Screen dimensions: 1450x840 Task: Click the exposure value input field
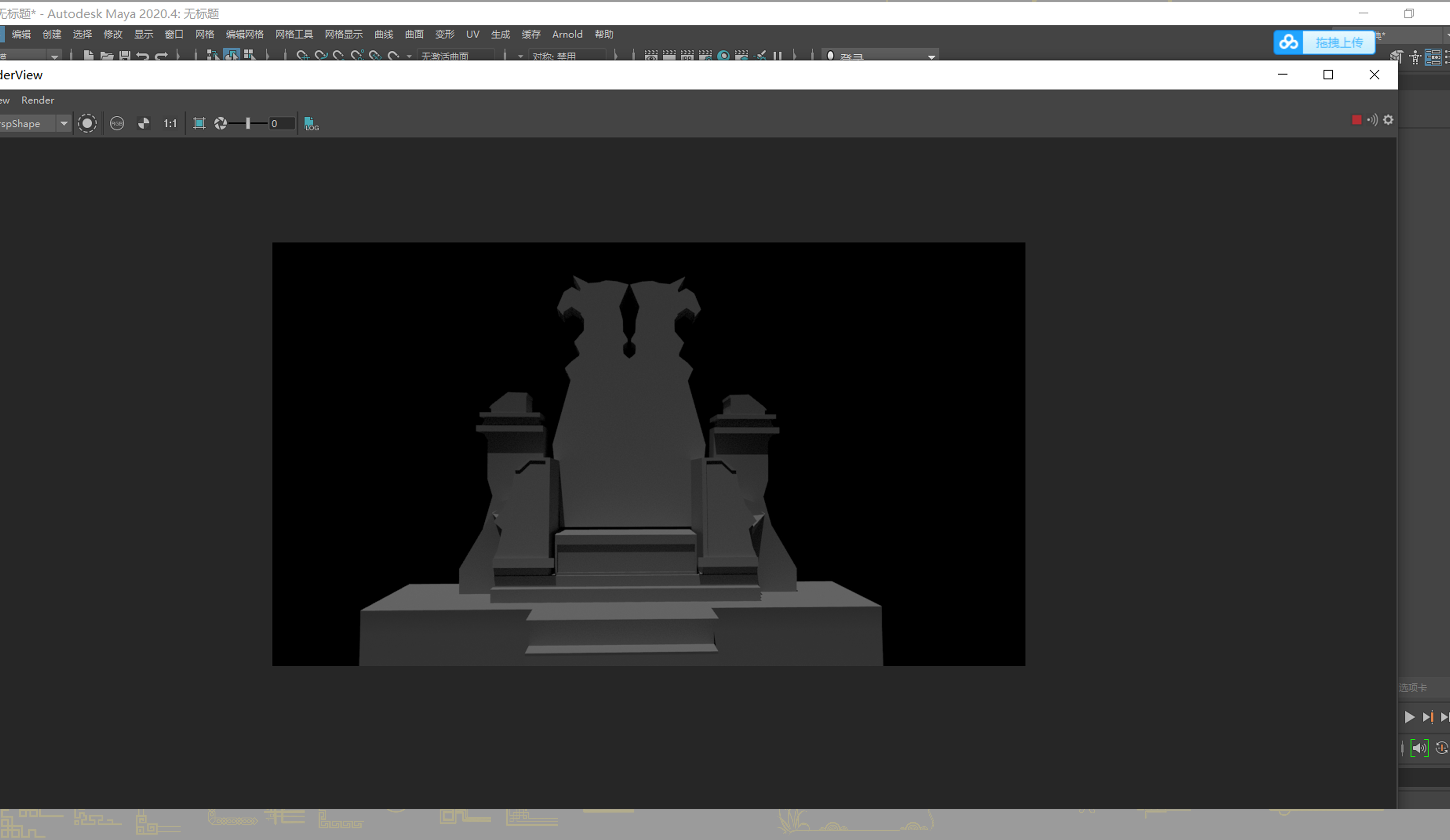pyautogui.click(x=282, y=123)
